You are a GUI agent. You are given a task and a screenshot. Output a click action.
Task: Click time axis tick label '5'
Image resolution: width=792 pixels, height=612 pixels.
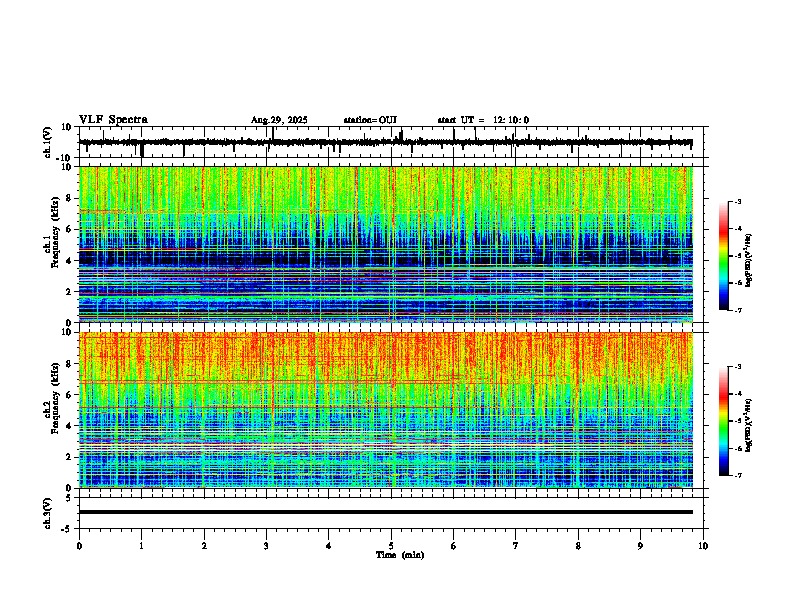click(x=391, y=546)
